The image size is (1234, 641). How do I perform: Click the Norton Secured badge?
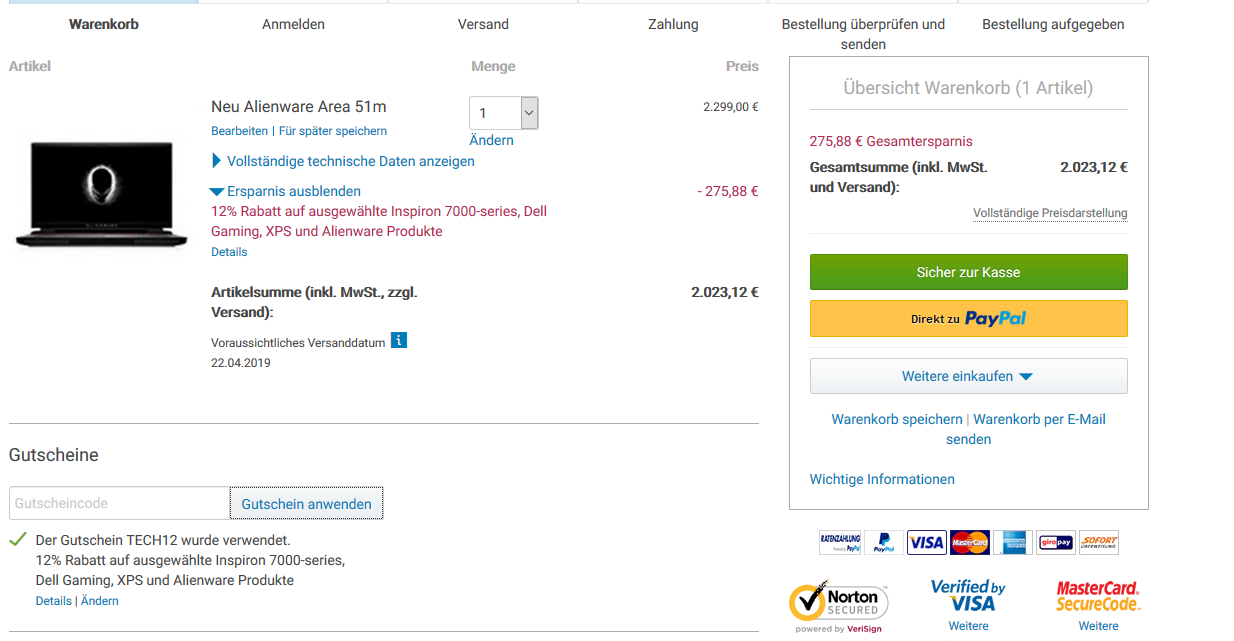(839, 603)
